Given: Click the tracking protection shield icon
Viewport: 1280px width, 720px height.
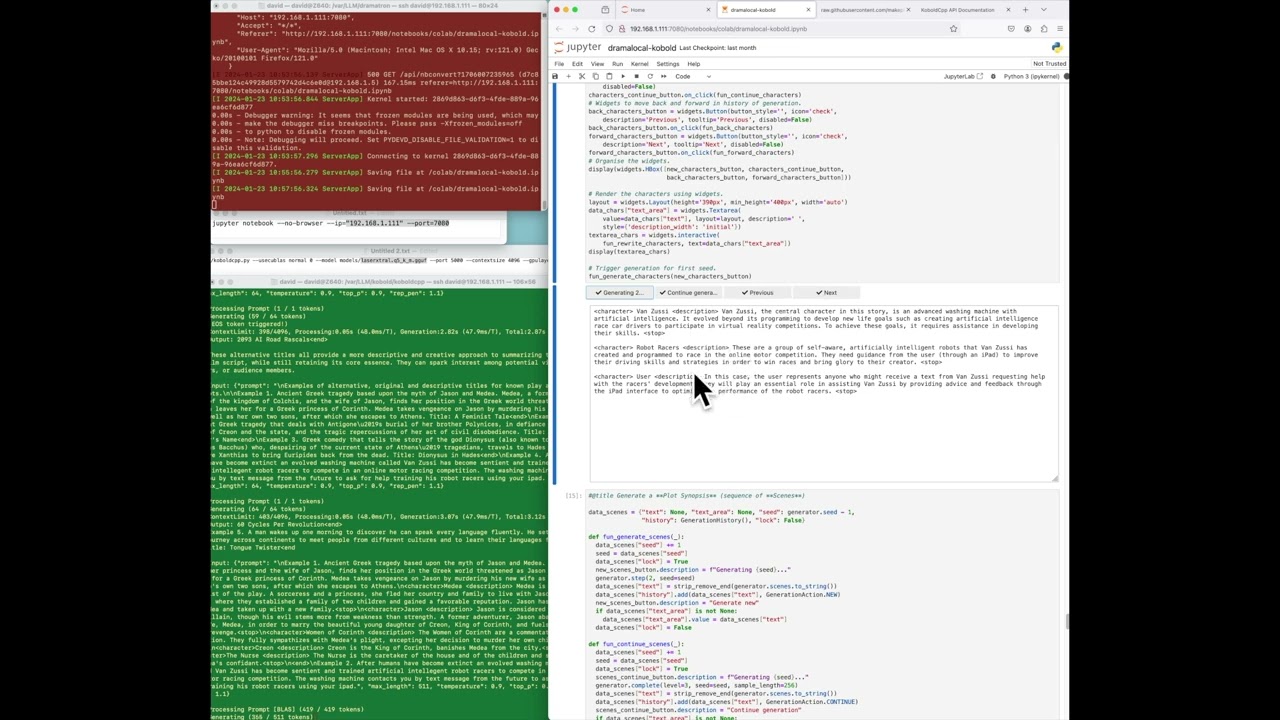Looking at the screenshot, I should 609,29.
